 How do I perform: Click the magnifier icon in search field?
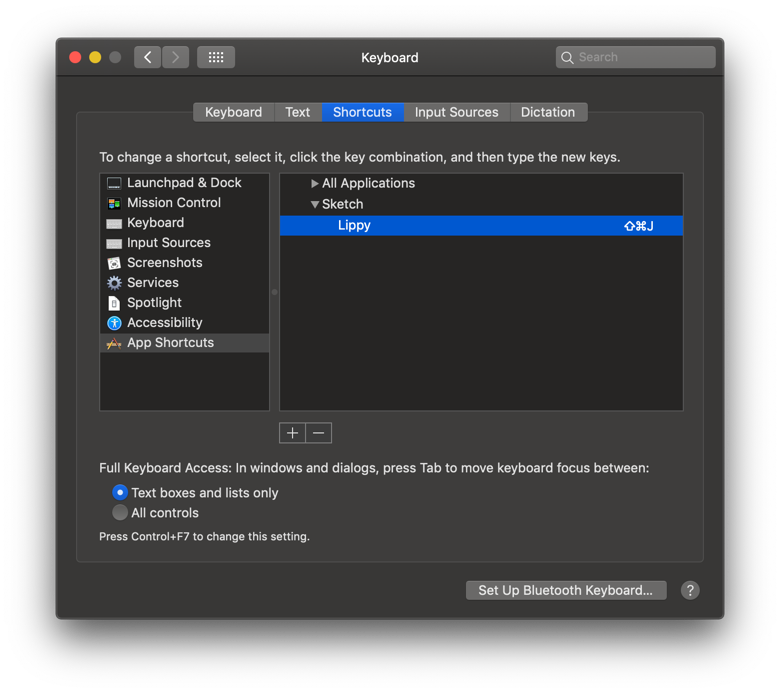click(x=567, y=57)
